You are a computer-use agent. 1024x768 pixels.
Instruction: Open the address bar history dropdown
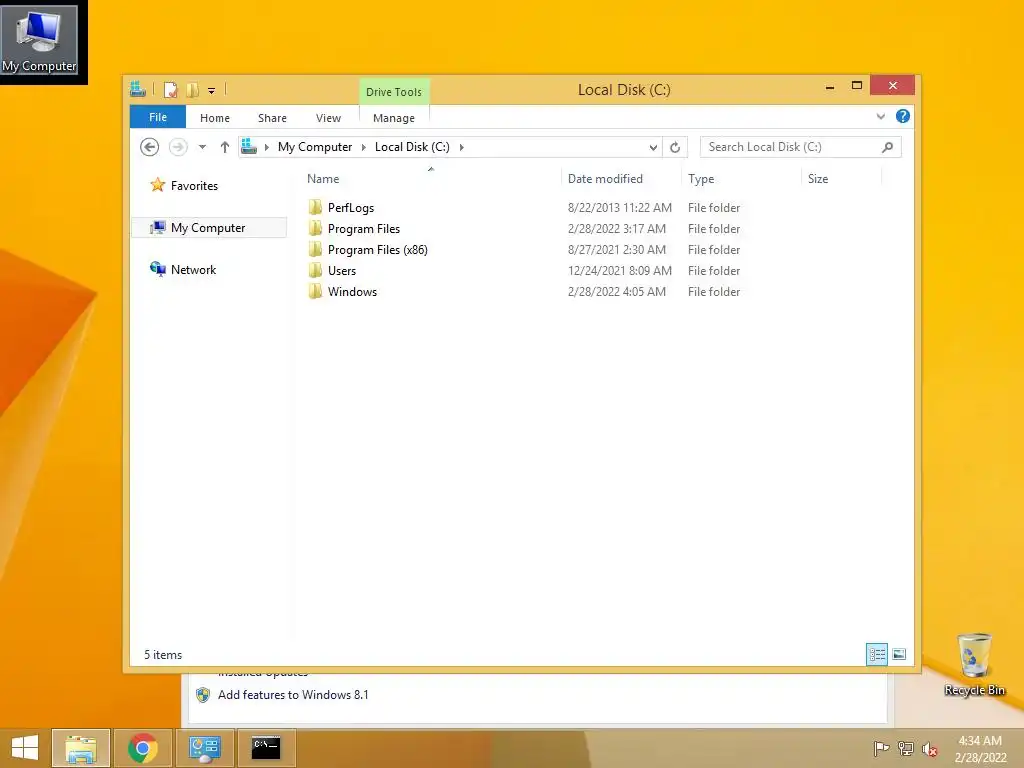coord(652,148)
